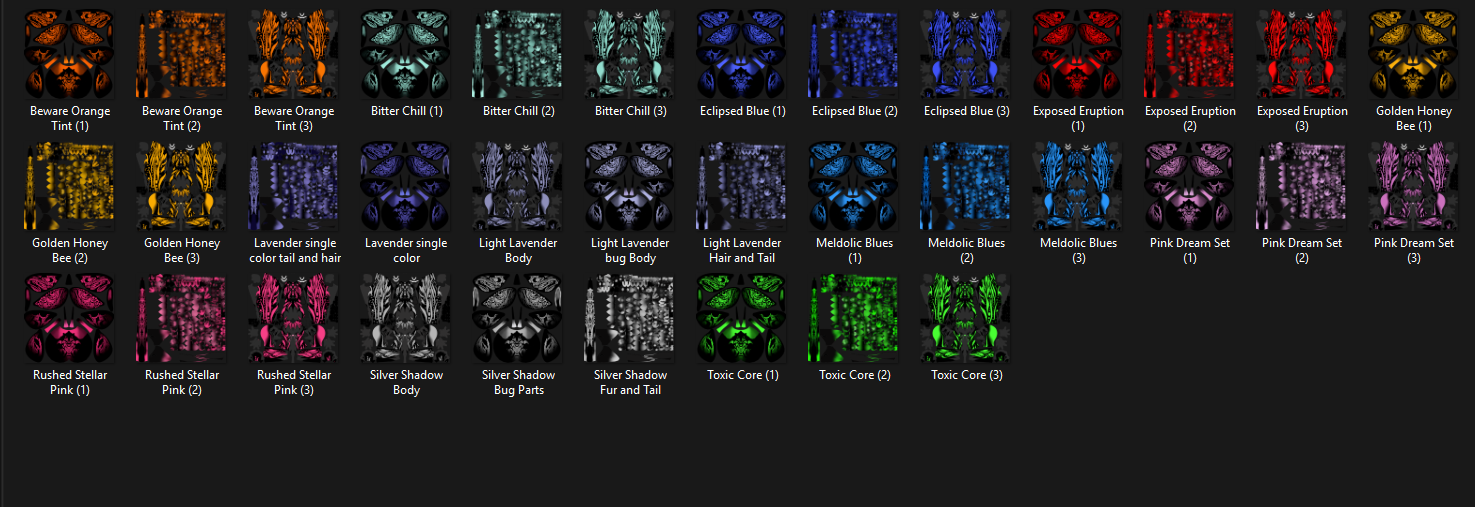Select the Silver Shadow Body thumbnail
This screenshot has width=1475, height=507.
[x=406, y=318]
